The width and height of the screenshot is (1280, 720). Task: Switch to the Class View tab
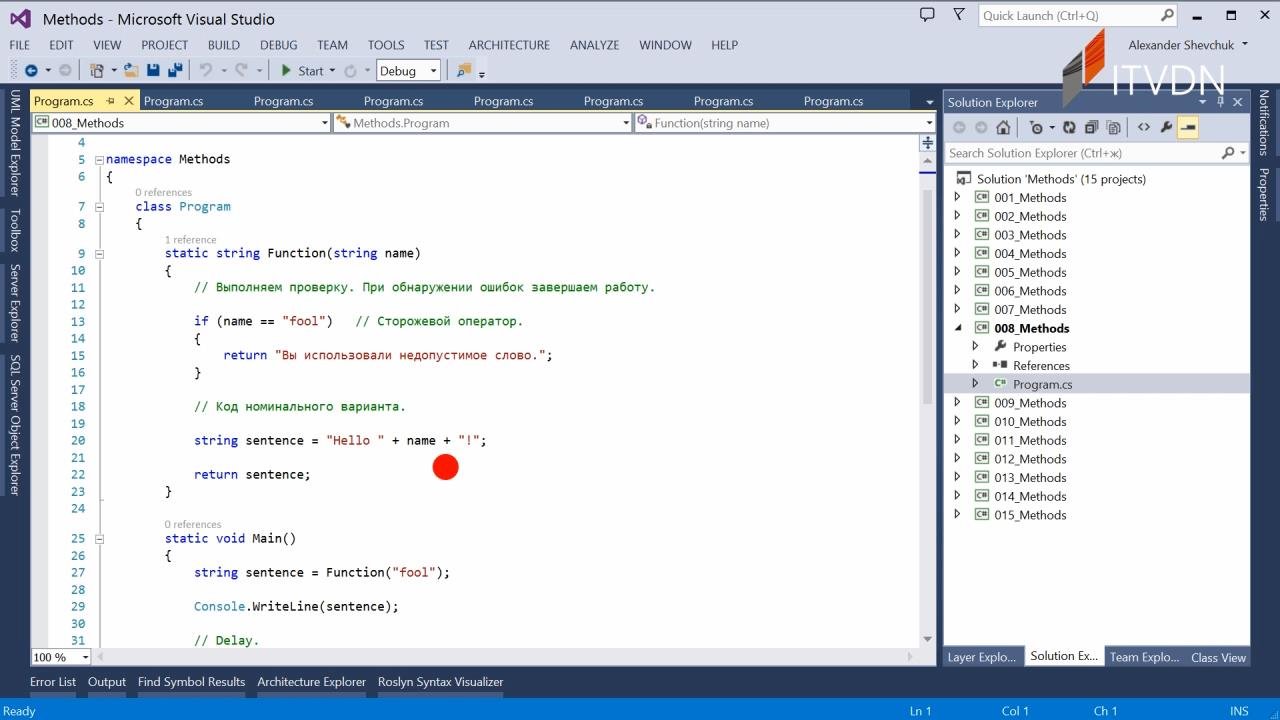point(1218,657)
